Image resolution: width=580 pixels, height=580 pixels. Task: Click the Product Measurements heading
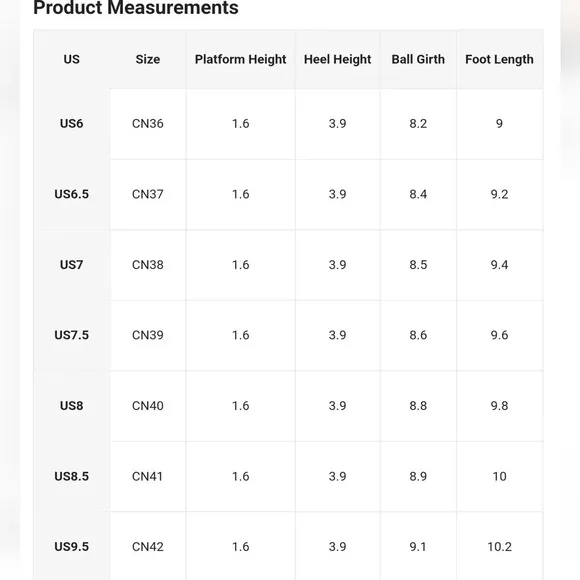tap(136, 7)
